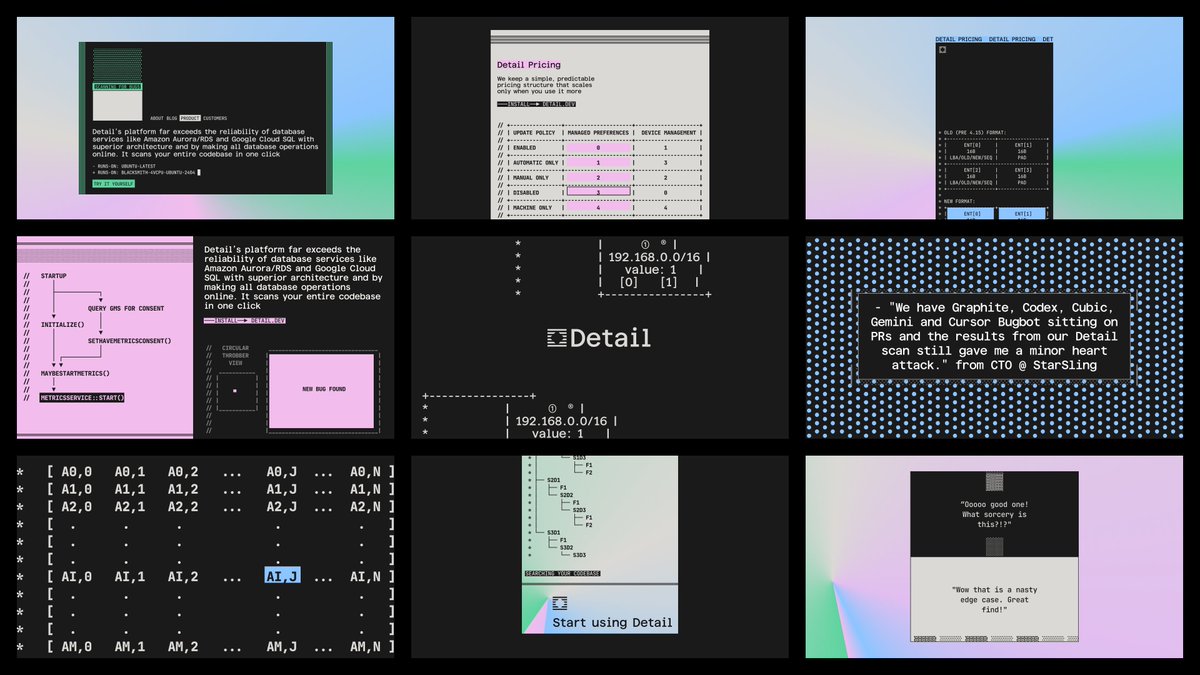The height and width of the screenshot is (675, 1200).
Task: Click the SETHAVEMETRICSCONSENT() node
Action: (129, 341)
